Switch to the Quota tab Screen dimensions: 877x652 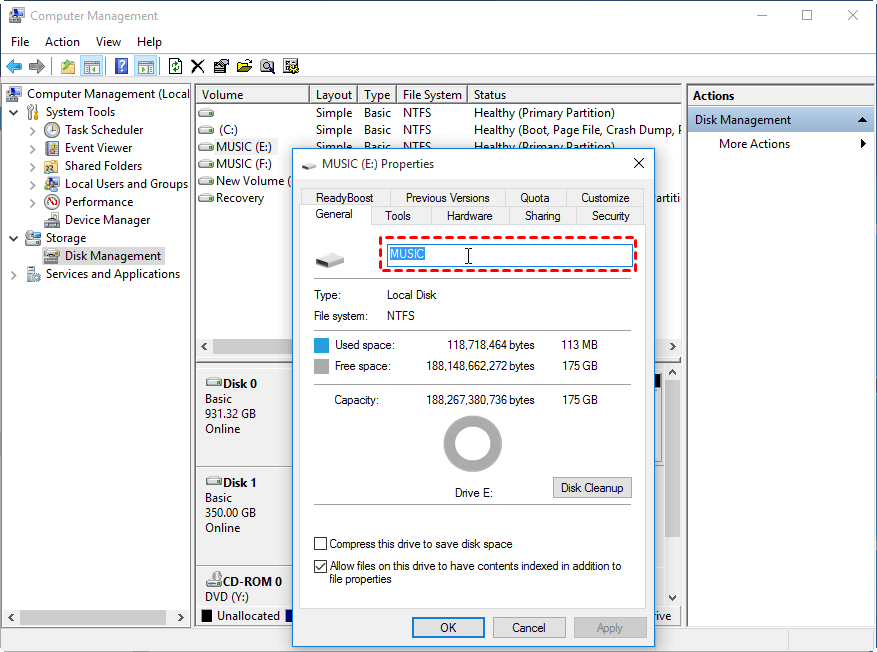click(535, 197)
